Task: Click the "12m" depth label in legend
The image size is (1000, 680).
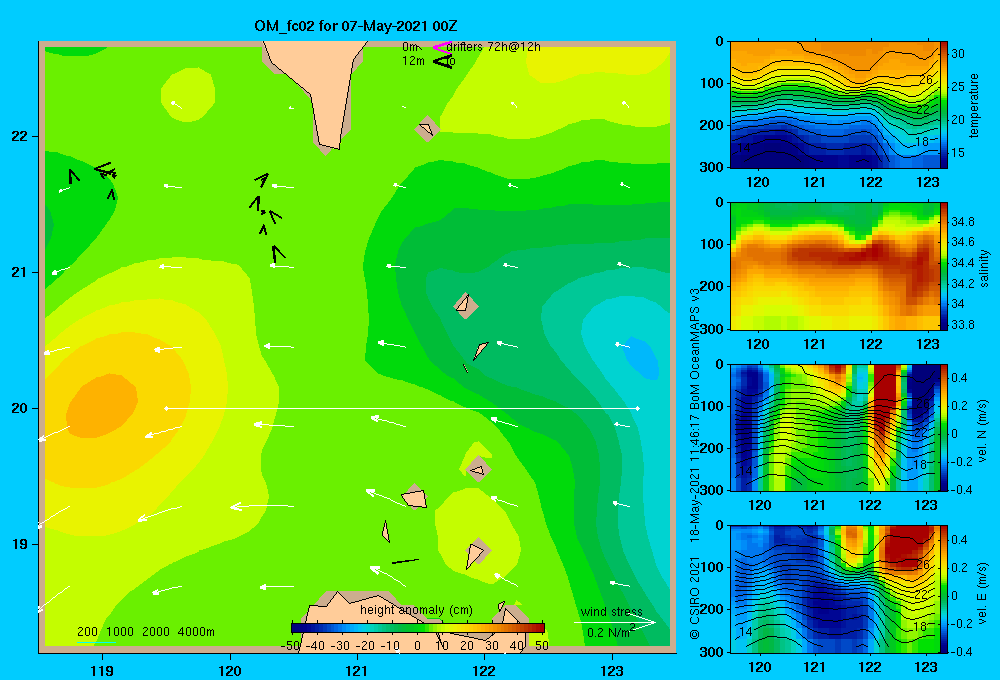Action: [x=413, y=61]
